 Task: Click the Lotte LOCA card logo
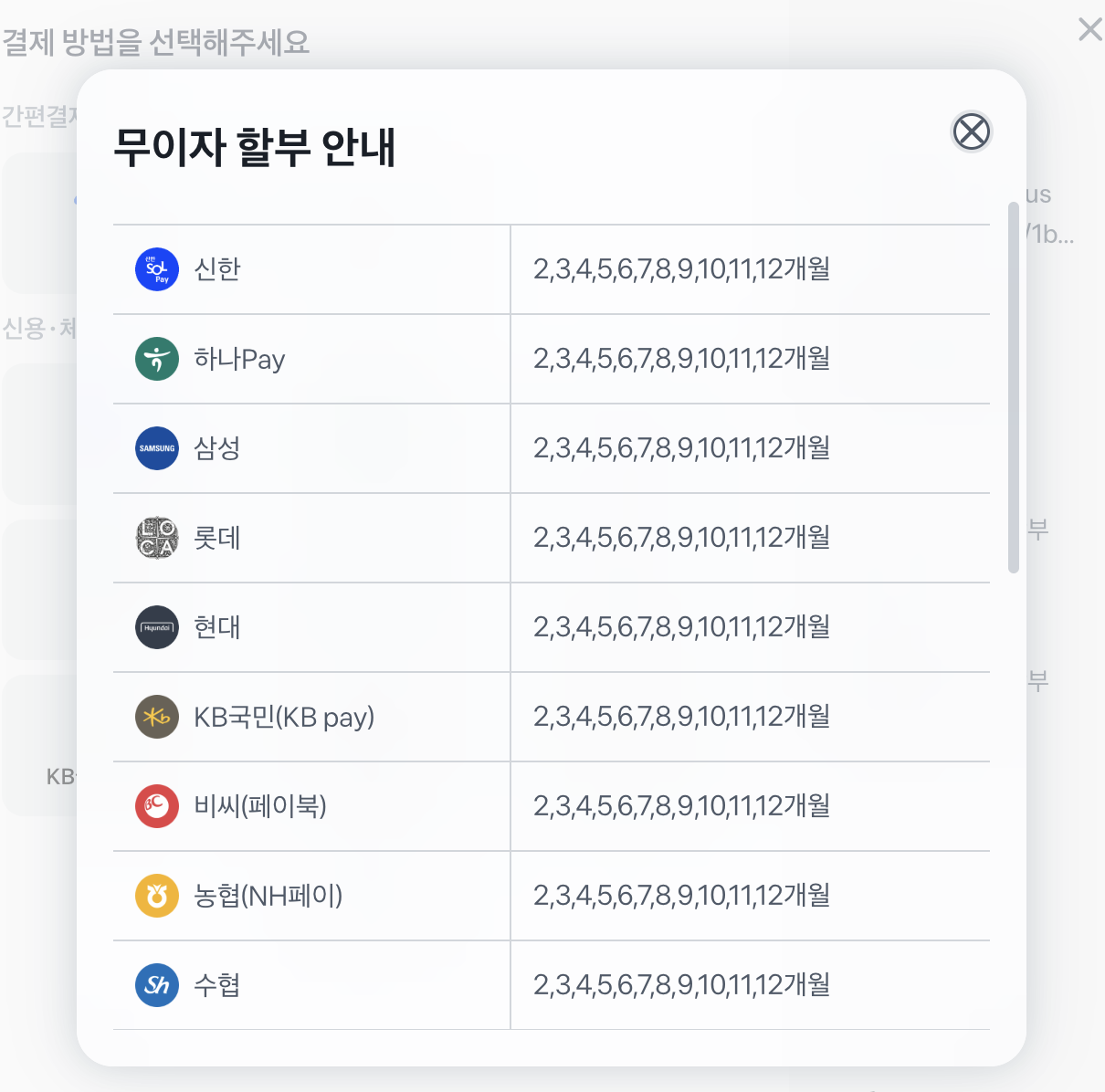[157, 538]
